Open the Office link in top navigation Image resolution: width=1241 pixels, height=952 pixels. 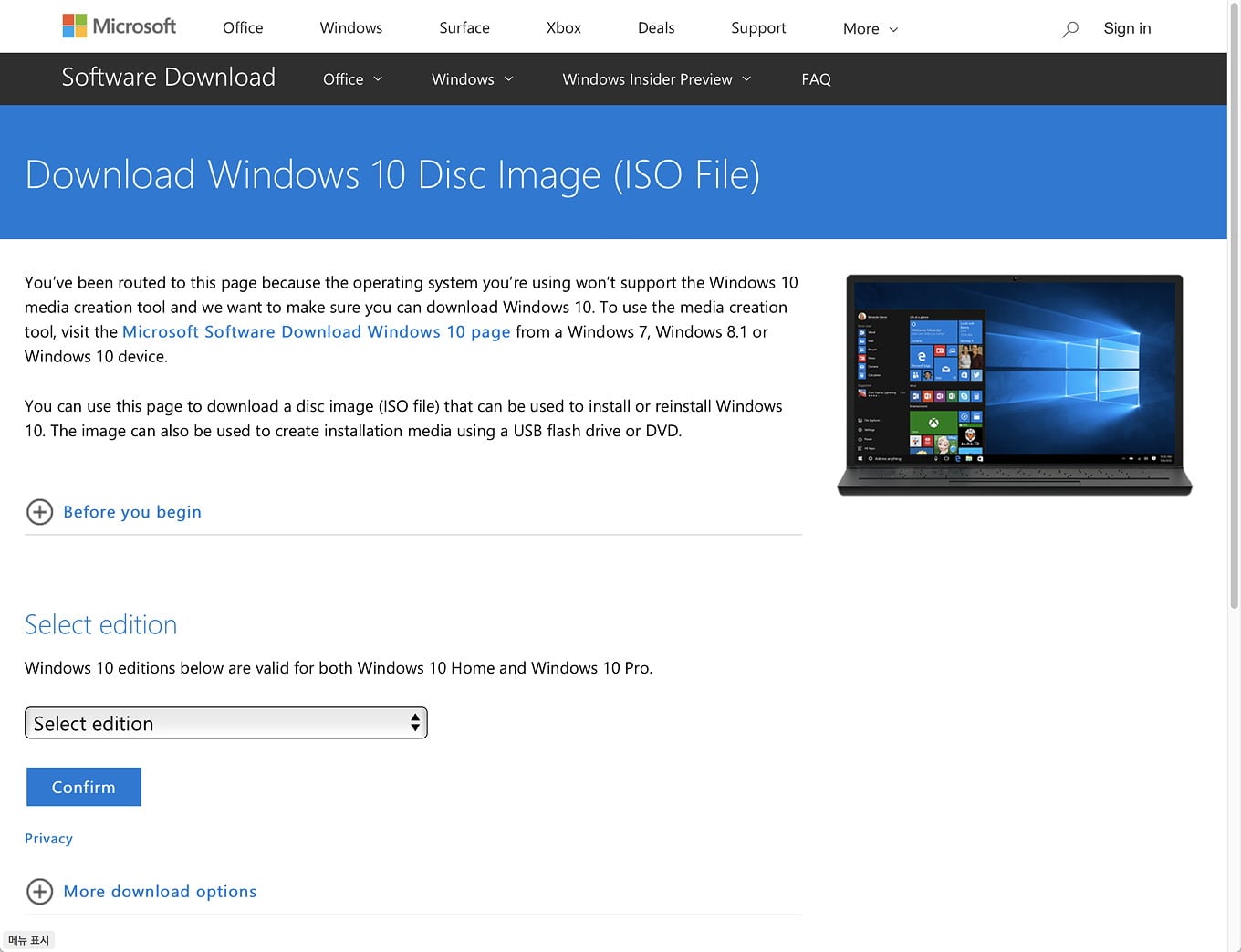[243, 28]
